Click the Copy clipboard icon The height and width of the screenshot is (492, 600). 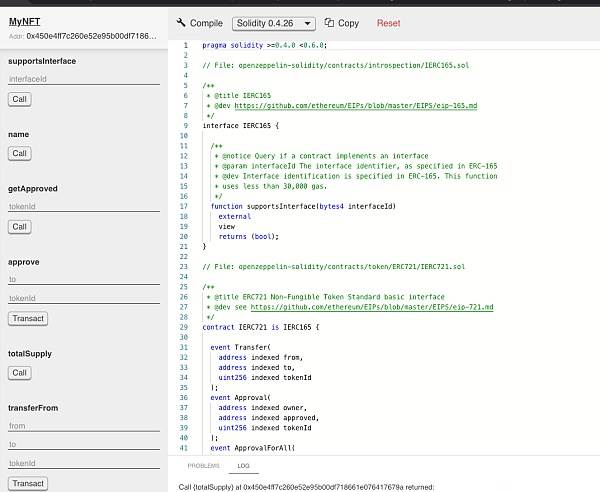(x=329, y=23)
